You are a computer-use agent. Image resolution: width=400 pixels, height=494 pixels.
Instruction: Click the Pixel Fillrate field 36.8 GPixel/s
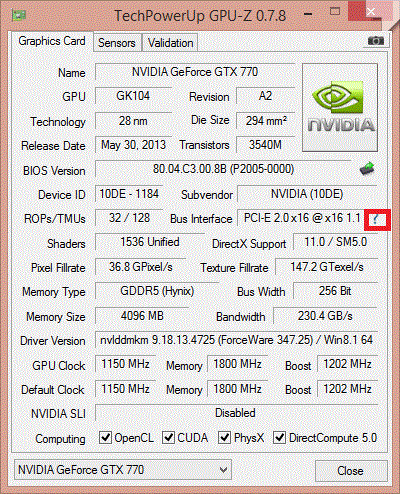pyautogui.click(x=140, y=267)
